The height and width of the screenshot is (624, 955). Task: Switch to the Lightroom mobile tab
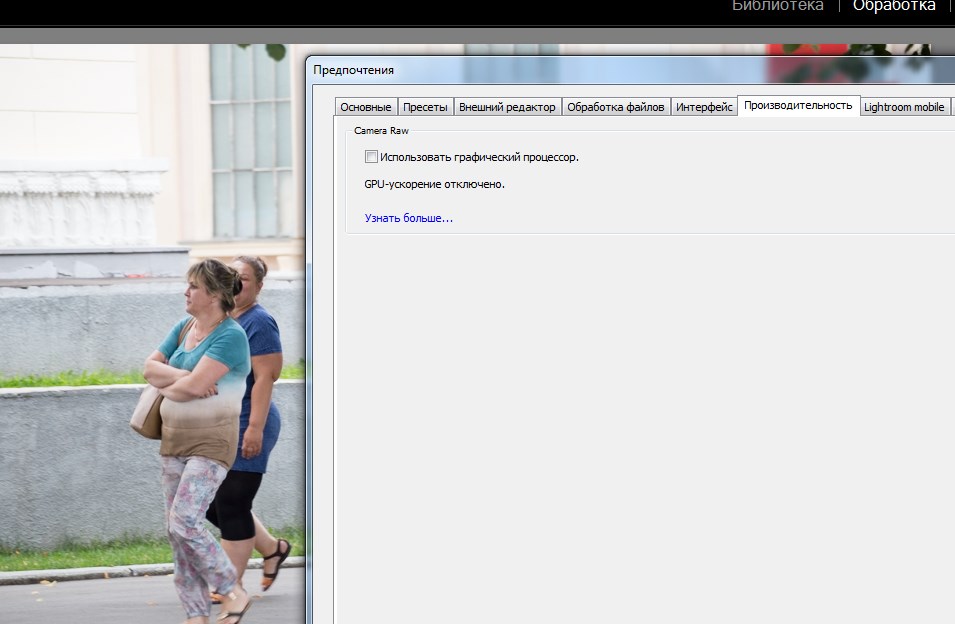point(904,107)
